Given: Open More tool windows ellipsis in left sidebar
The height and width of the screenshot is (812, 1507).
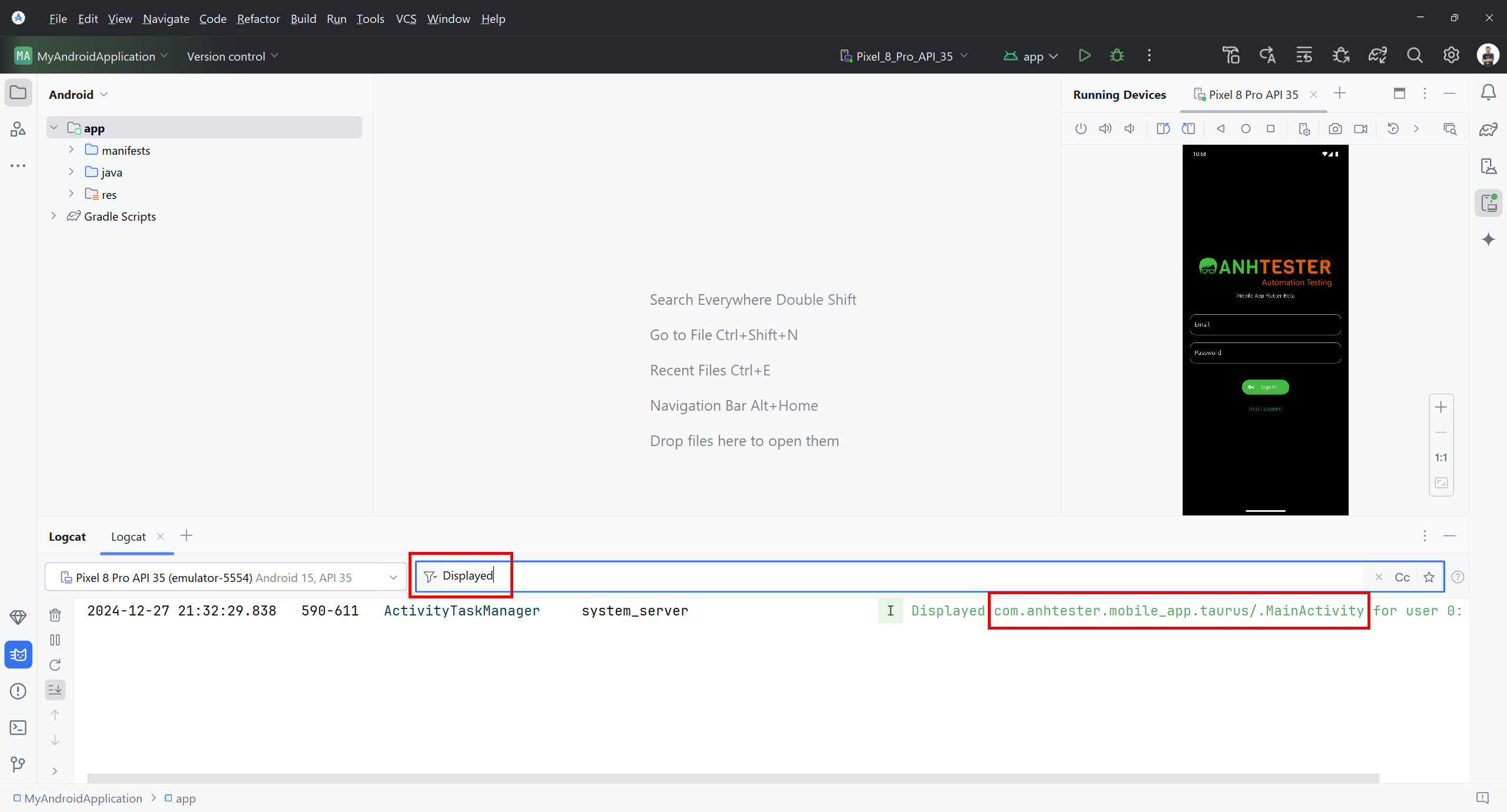Looking at the screenshot, I should pos(18,166).
